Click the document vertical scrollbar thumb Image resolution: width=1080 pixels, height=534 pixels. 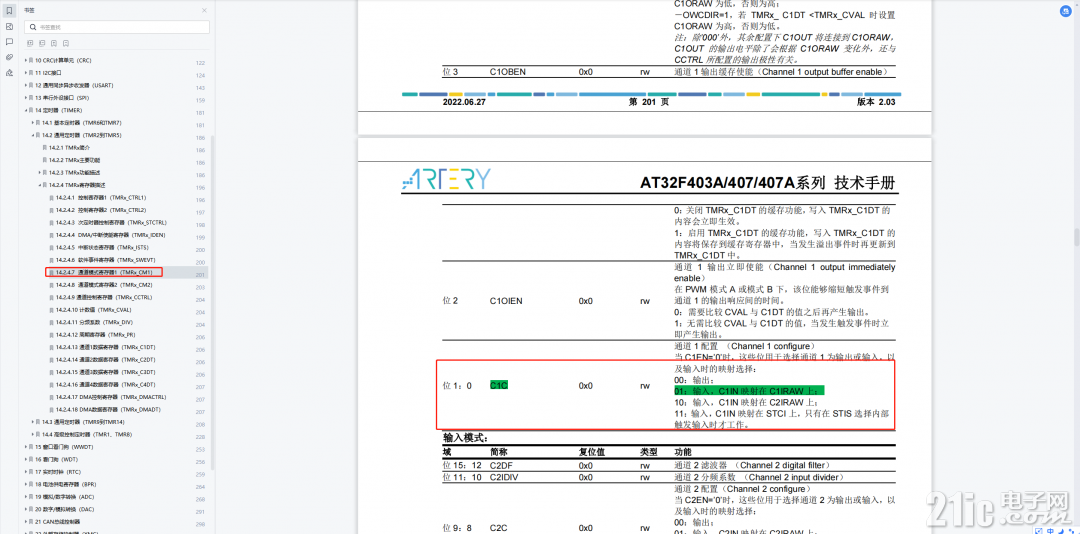pos(1076,238)
